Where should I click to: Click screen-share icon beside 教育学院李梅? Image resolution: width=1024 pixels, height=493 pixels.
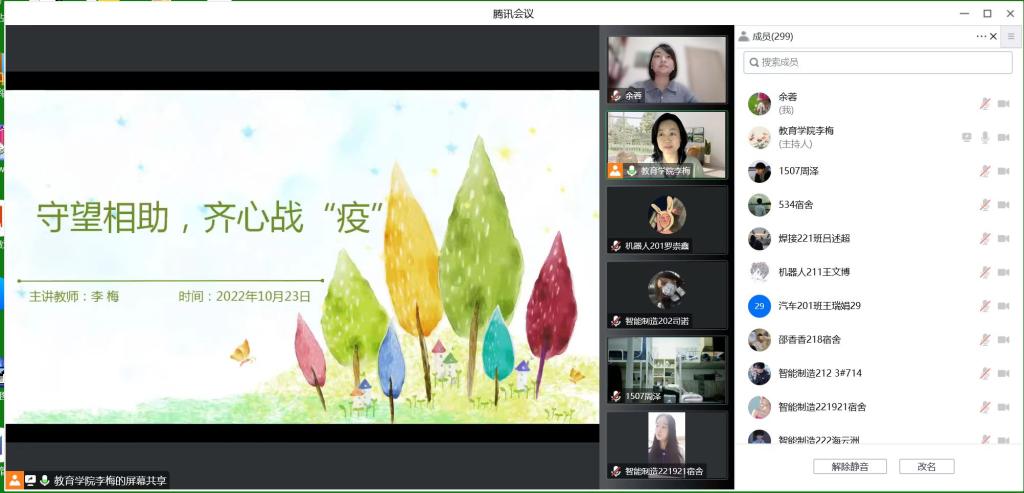coord(966,137)
